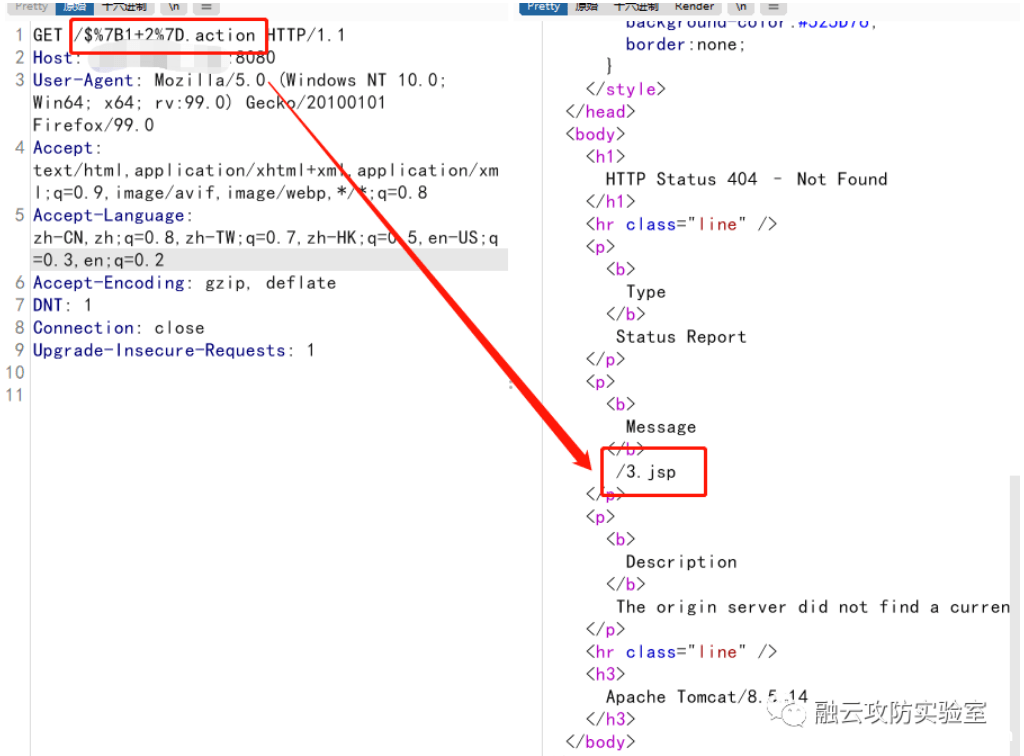Screen dimensions: 1024x756
Task: Switch response view to Pretty tab
Action: tap(543, 7)
